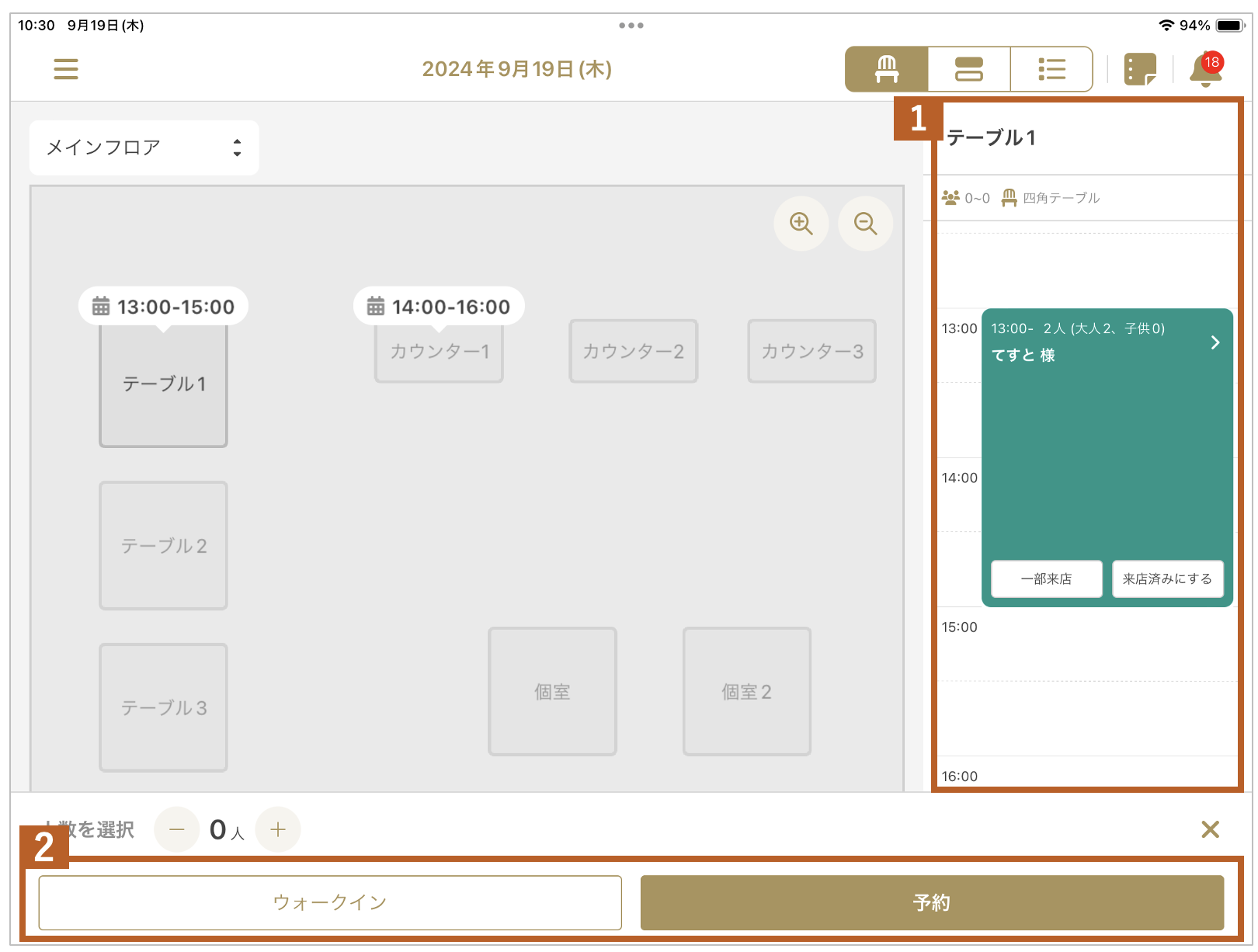Open notifications bell with 18 badge
The height and width of the screenshot is (952, 1258).
pyautogui.click(x=1205, y=69)
